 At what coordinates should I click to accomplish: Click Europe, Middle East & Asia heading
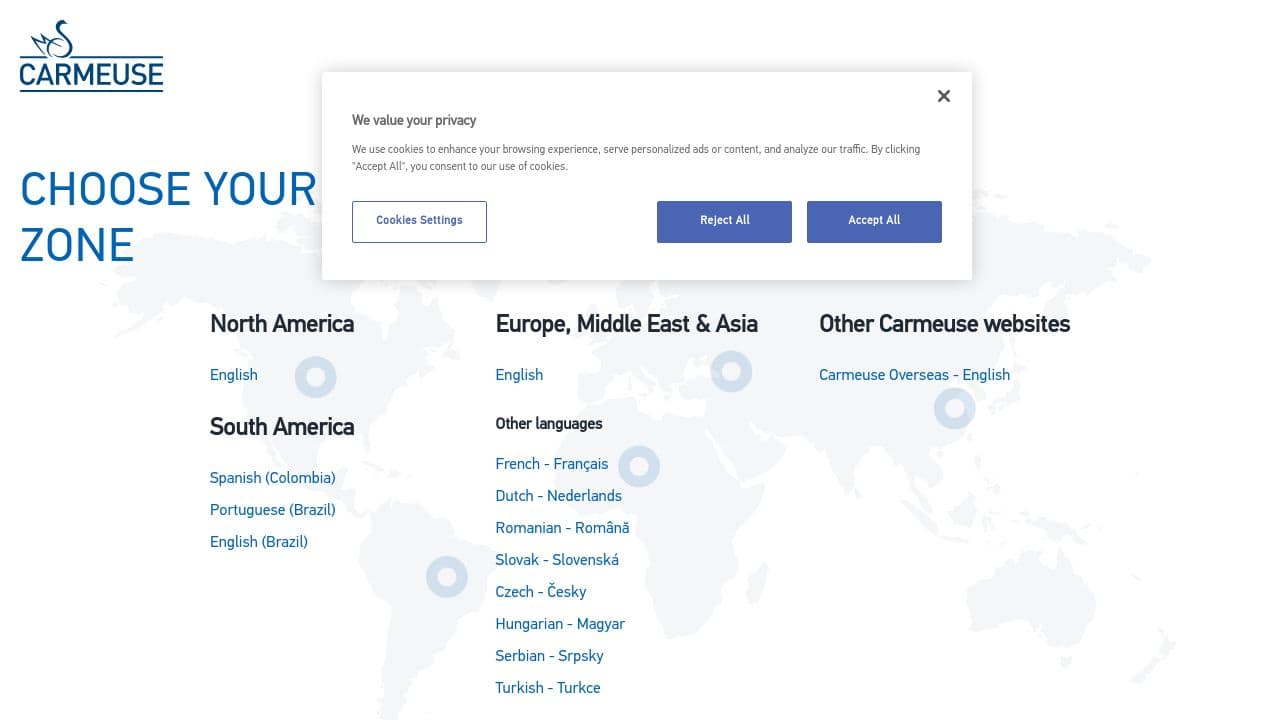coord(626,324)
